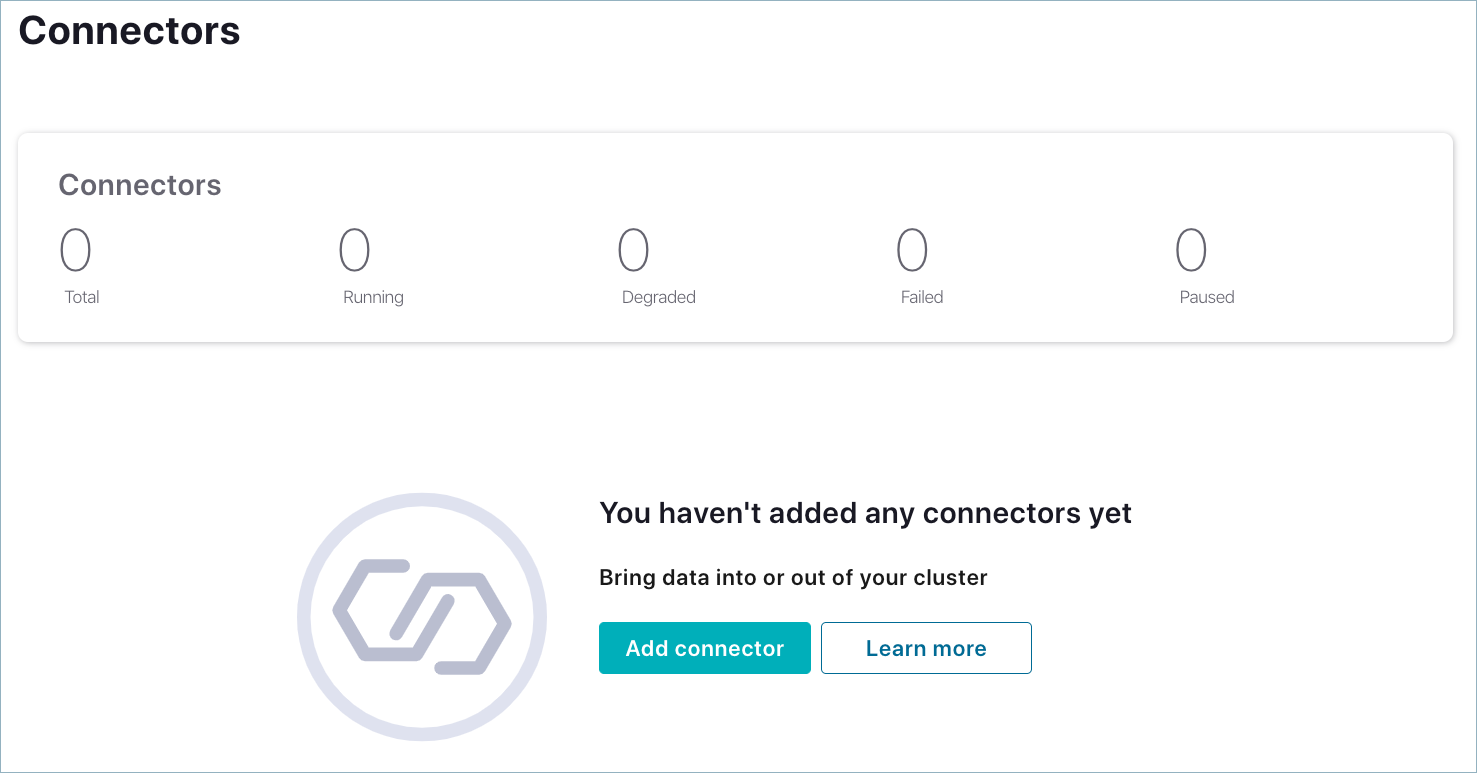Select the Total connectors count
Screen dimensions: 1477x773
coord(76,250)
